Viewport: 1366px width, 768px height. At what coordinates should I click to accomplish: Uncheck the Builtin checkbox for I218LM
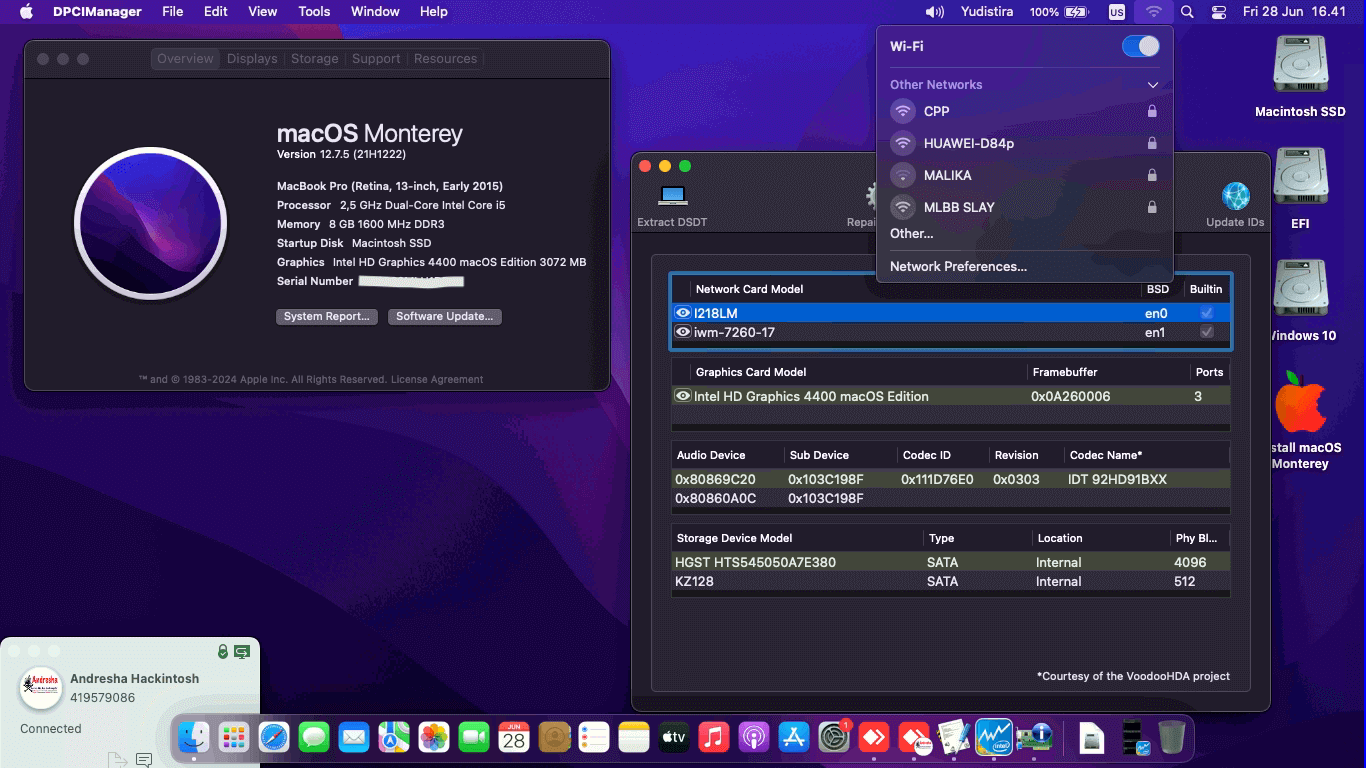[1206, 312]
